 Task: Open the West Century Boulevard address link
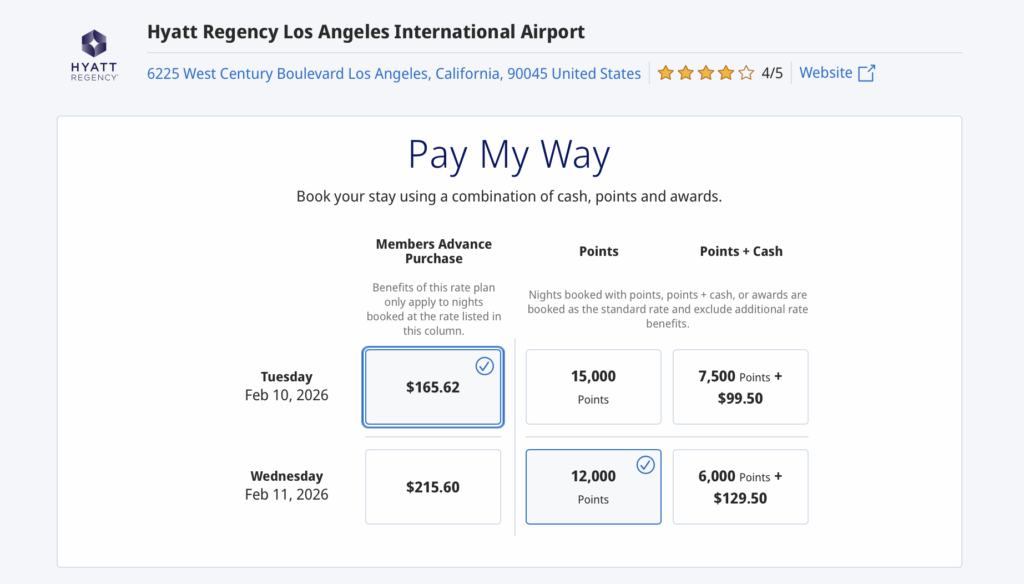coord(394,73)
